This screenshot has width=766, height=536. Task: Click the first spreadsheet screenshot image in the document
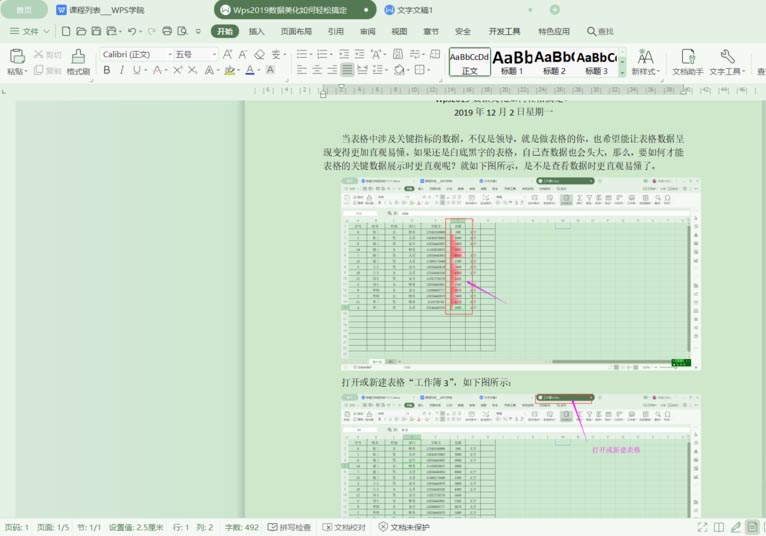click(521, 274)
